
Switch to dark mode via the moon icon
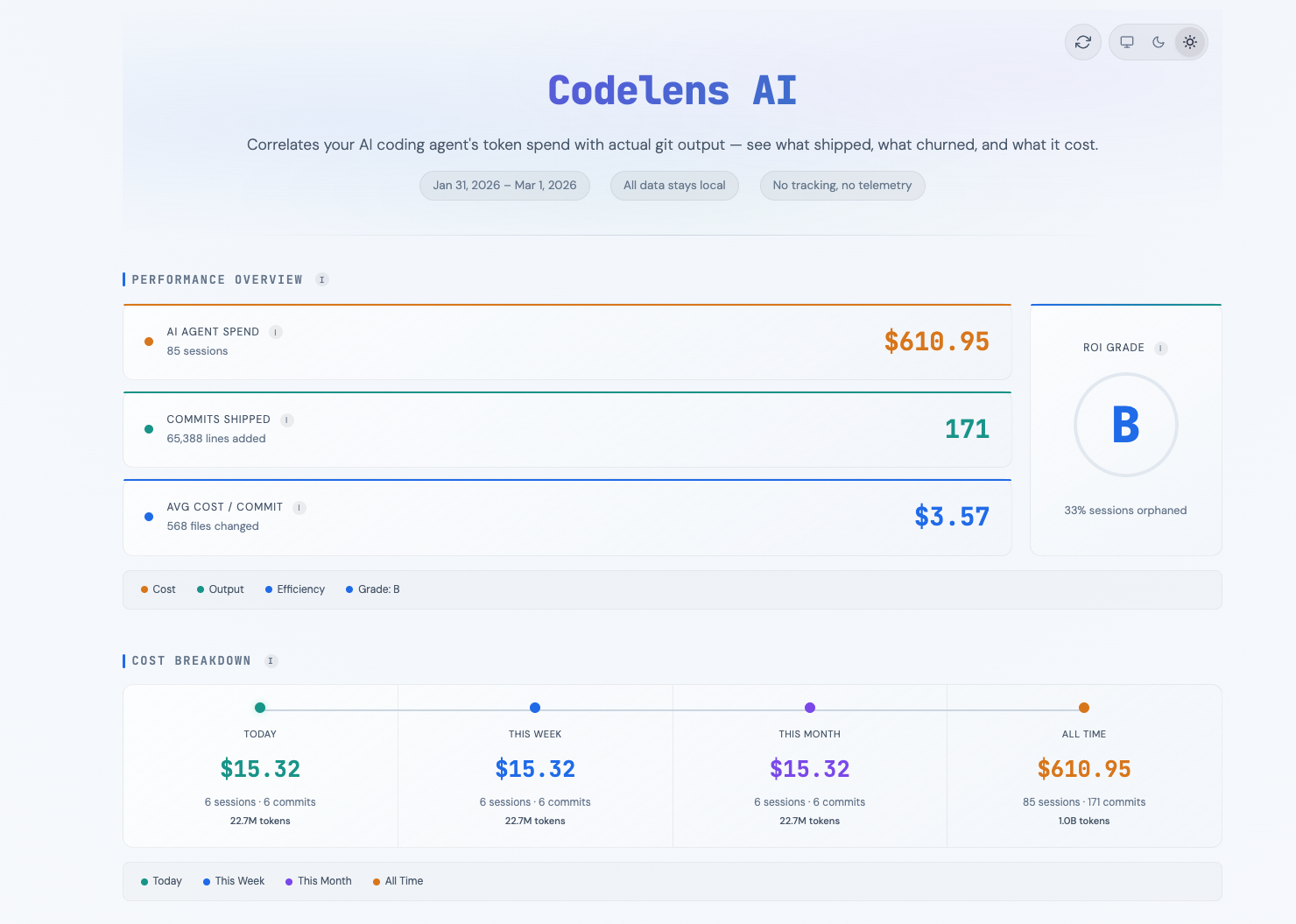click(1158, 41)
